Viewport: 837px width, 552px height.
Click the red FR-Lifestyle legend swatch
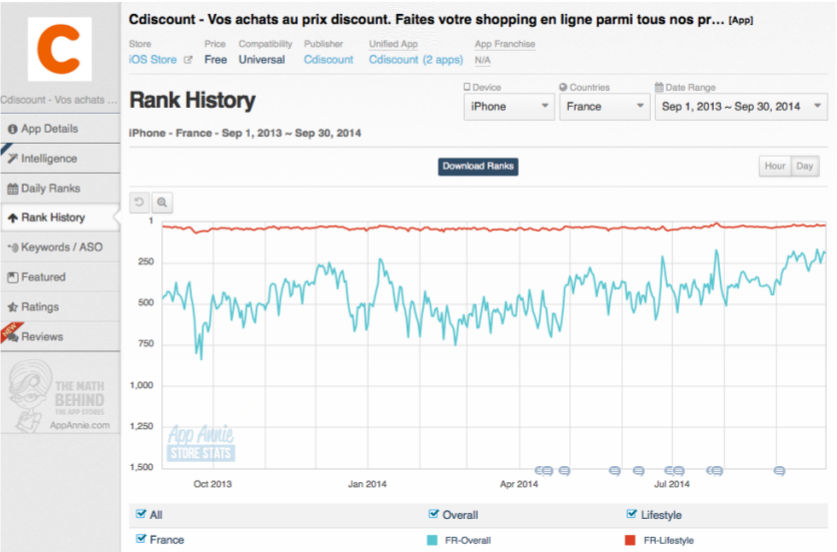(630, 540)
